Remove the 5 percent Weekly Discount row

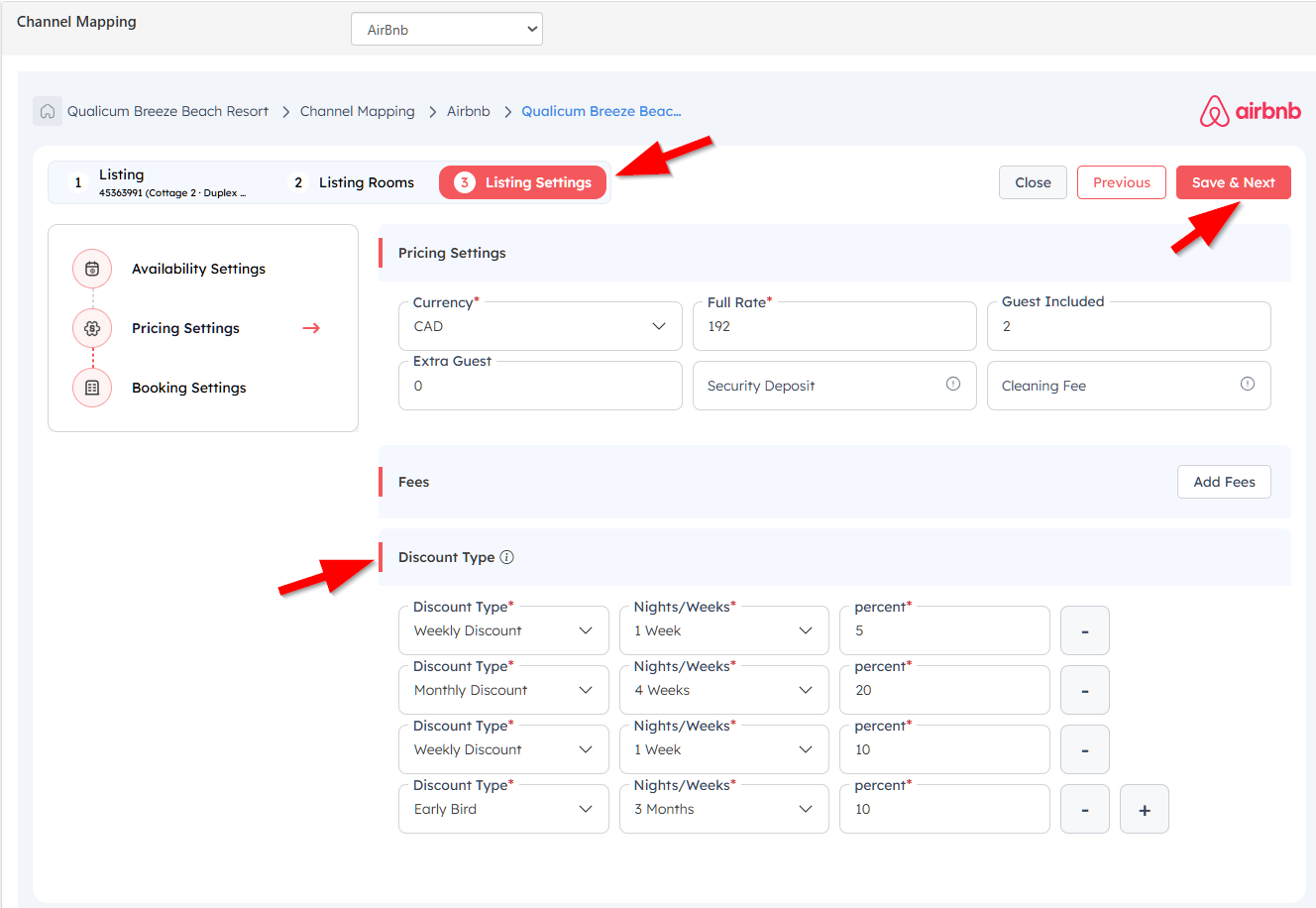pos(1085,630)
